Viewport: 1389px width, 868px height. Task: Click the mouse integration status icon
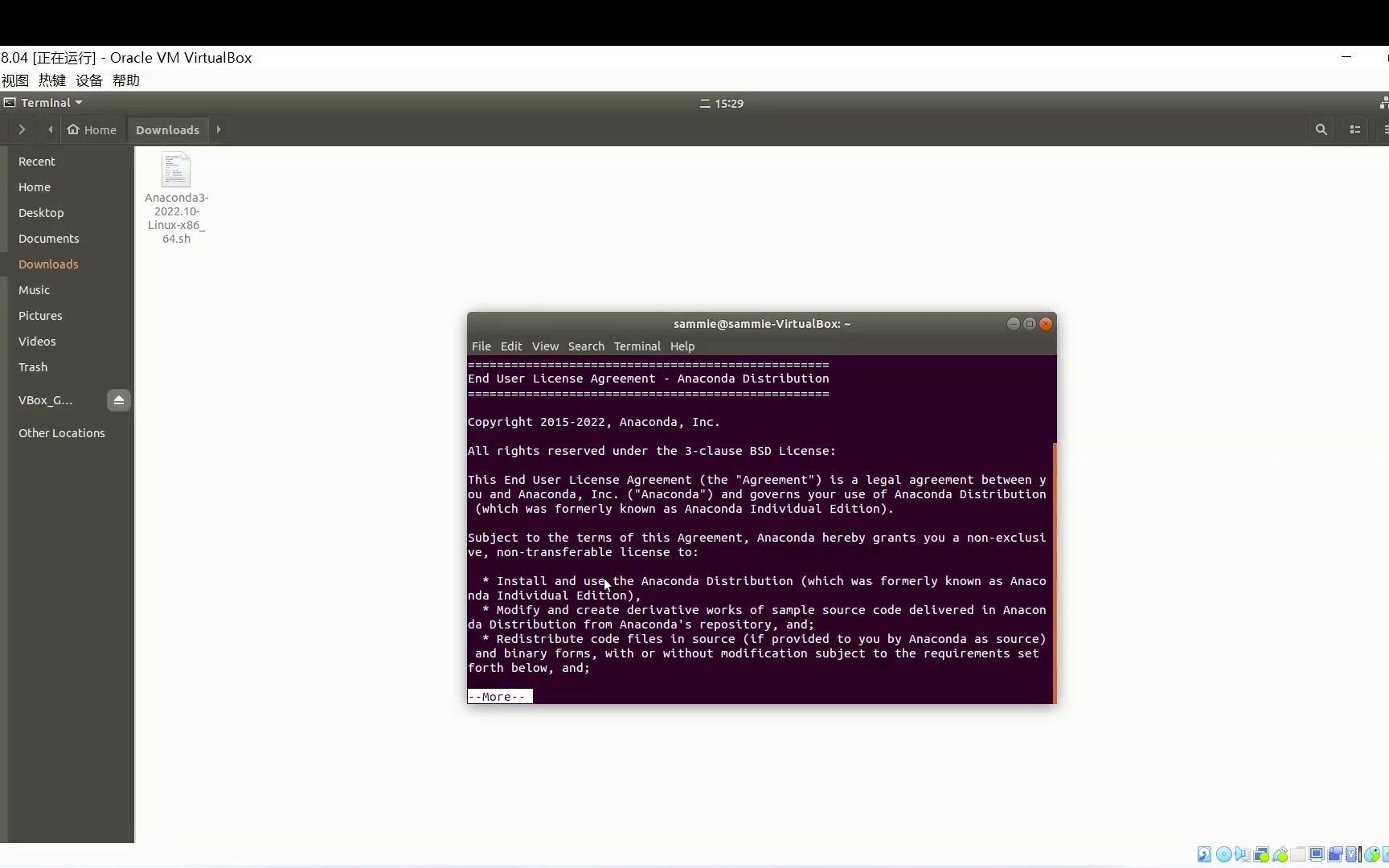(x=1371, y=854)
